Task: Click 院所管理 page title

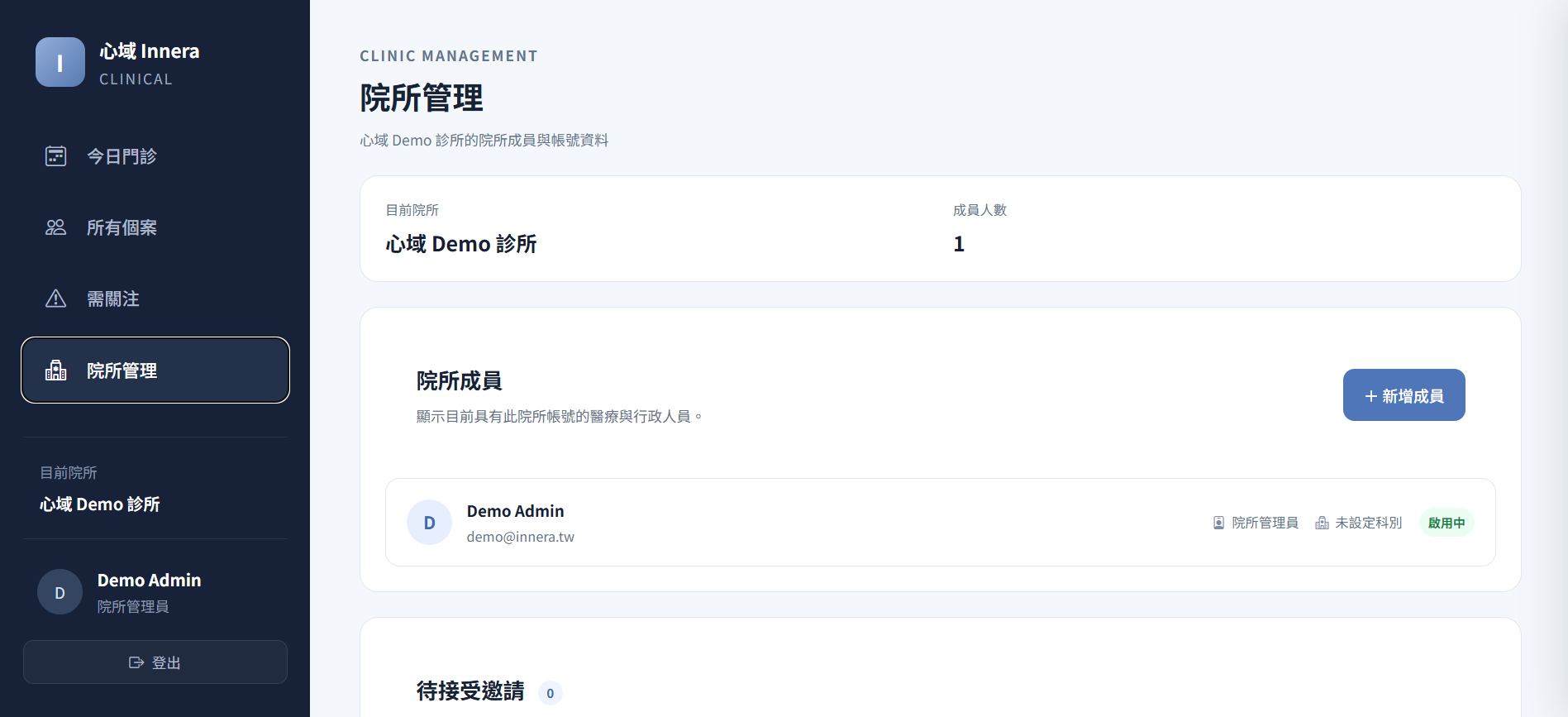Action: coord(422,98)
